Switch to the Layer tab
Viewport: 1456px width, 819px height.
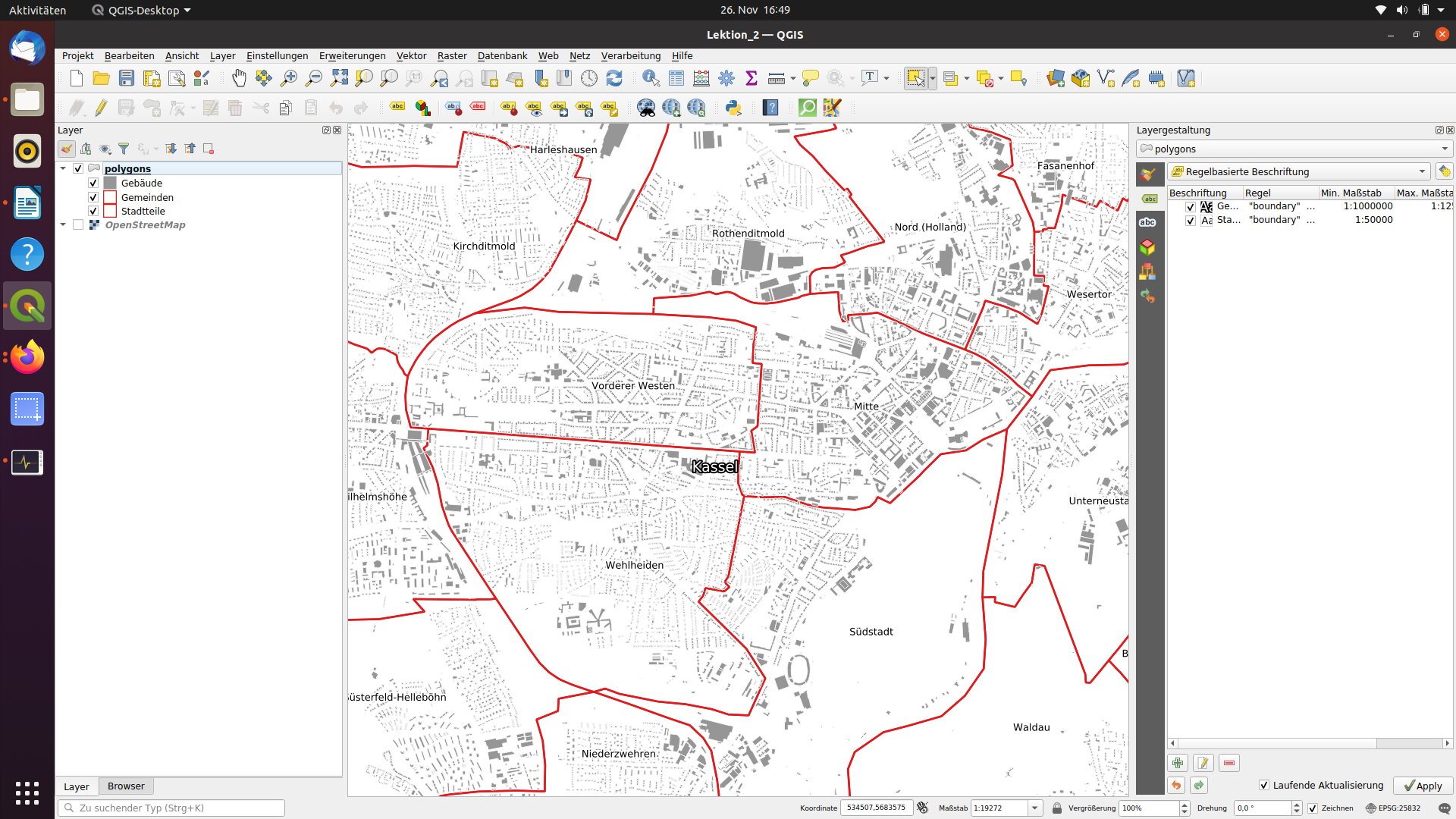click(x=76, y=786)
